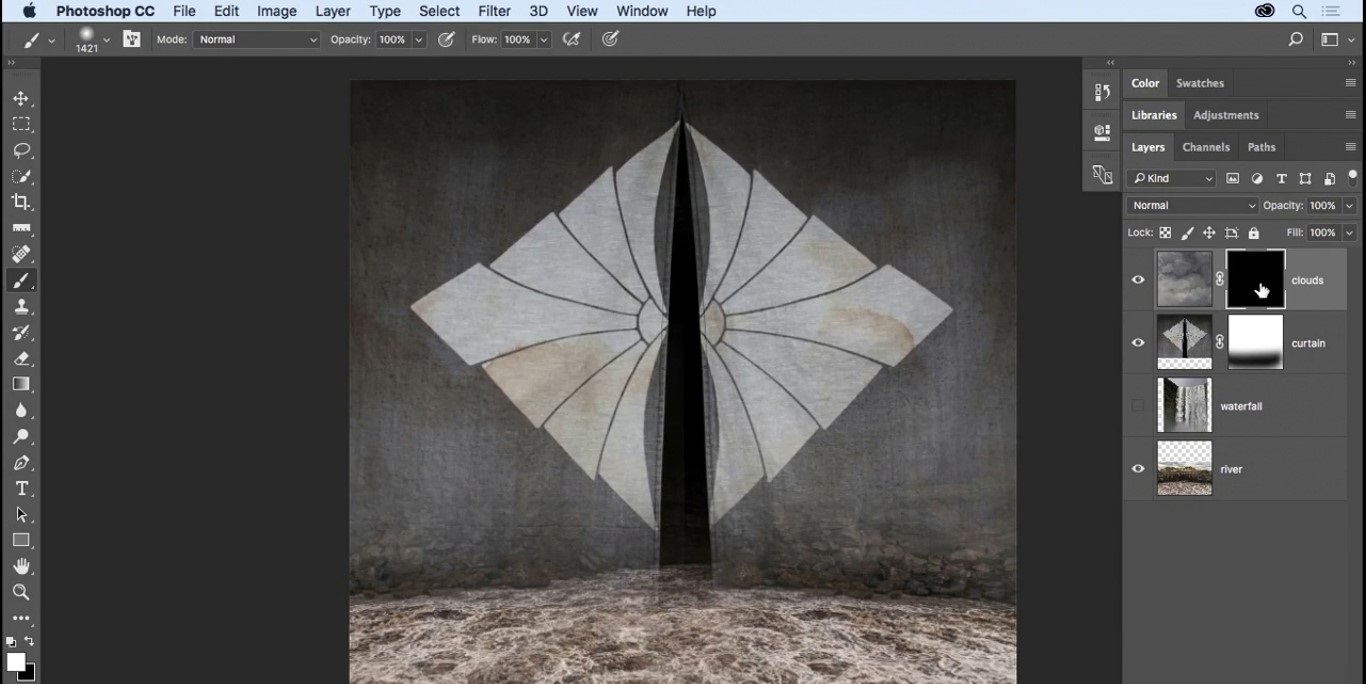
Task: Open the layer Opacity dropdown arrow
Action: pos(1349,206)
